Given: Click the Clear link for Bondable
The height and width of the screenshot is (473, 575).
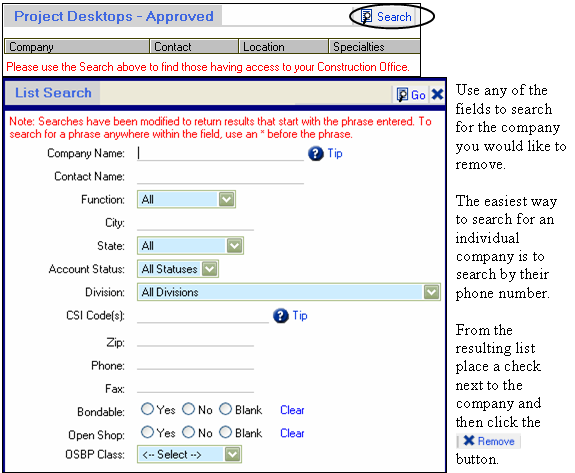Looking at the screenshot, I should 292,410.
